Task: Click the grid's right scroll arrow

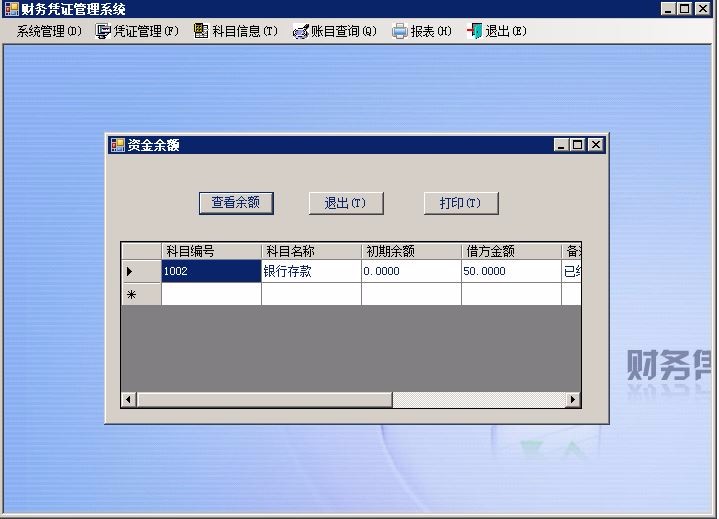Action: pyautogui.click(x=573, y=399)
